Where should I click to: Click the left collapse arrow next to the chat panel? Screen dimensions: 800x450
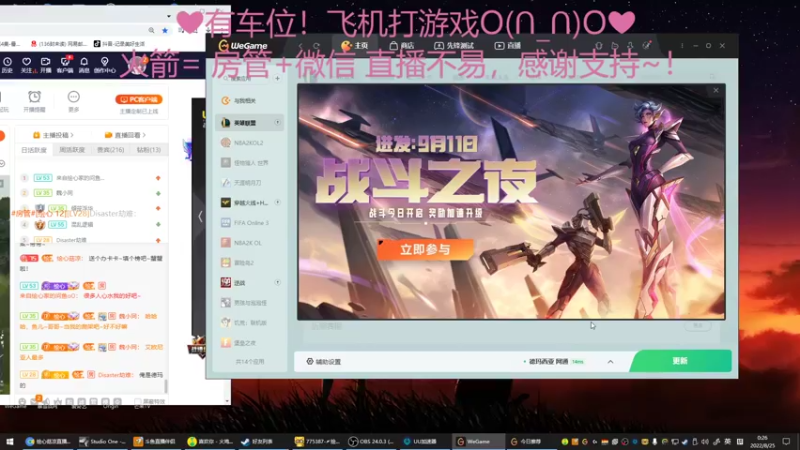(200, 216)
